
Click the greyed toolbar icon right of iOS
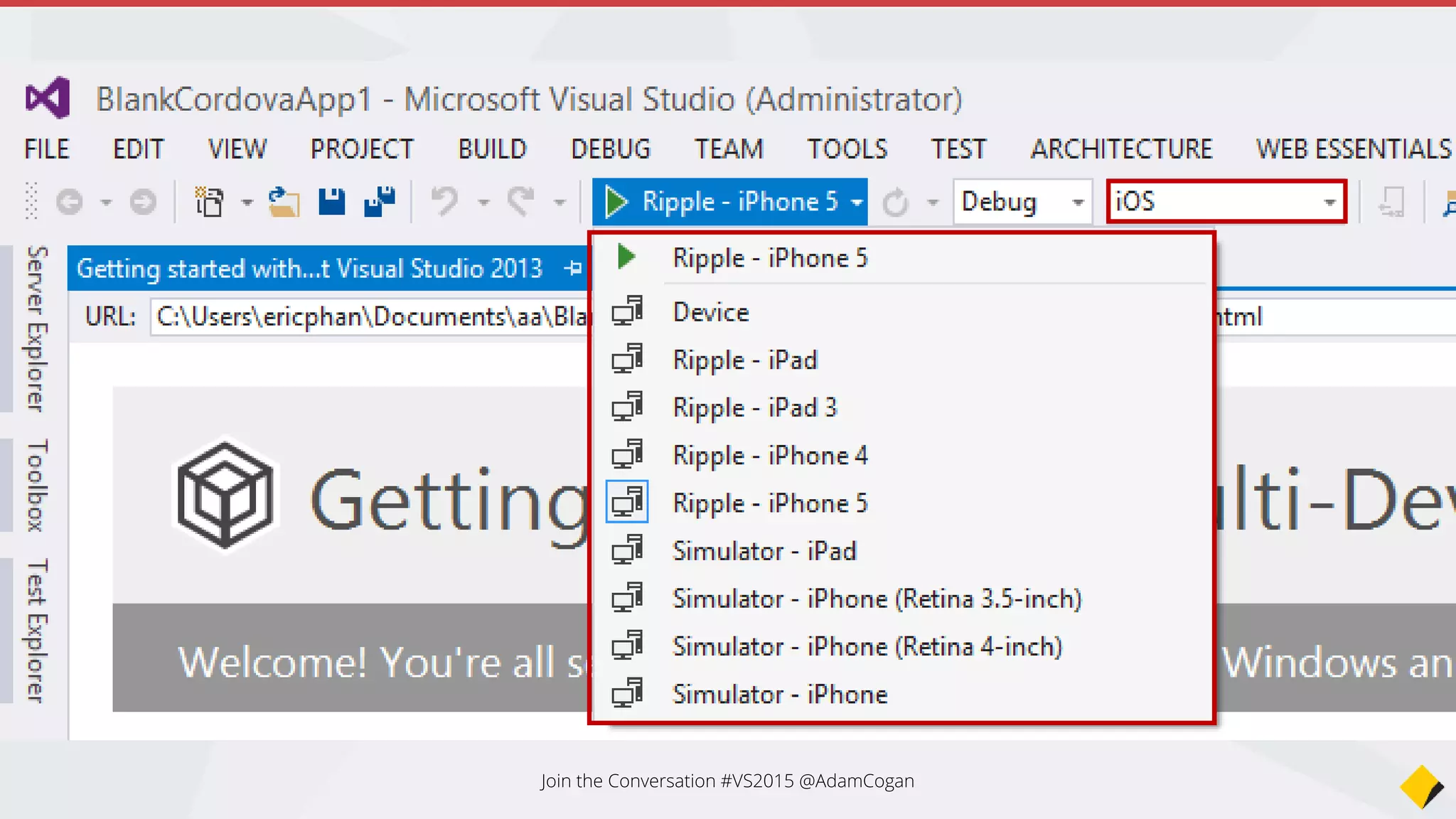(1391, 203)
